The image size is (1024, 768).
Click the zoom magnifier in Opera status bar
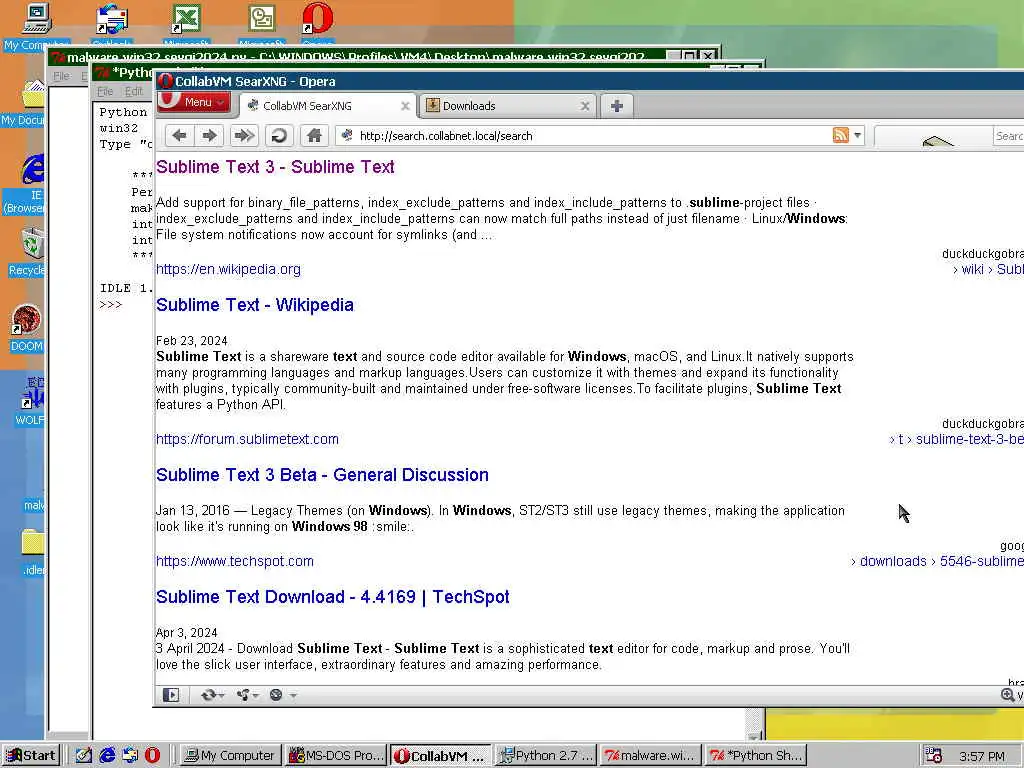tap(1008, 695)
